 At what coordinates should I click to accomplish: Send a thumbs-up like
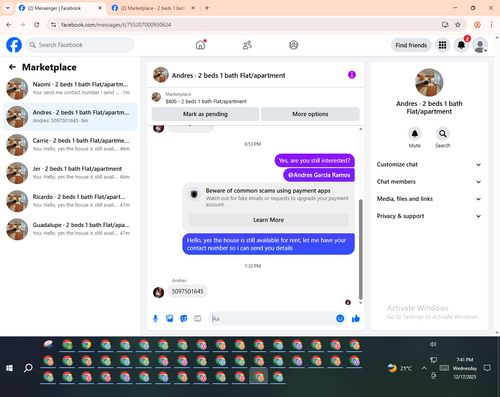tap(356, 318)
